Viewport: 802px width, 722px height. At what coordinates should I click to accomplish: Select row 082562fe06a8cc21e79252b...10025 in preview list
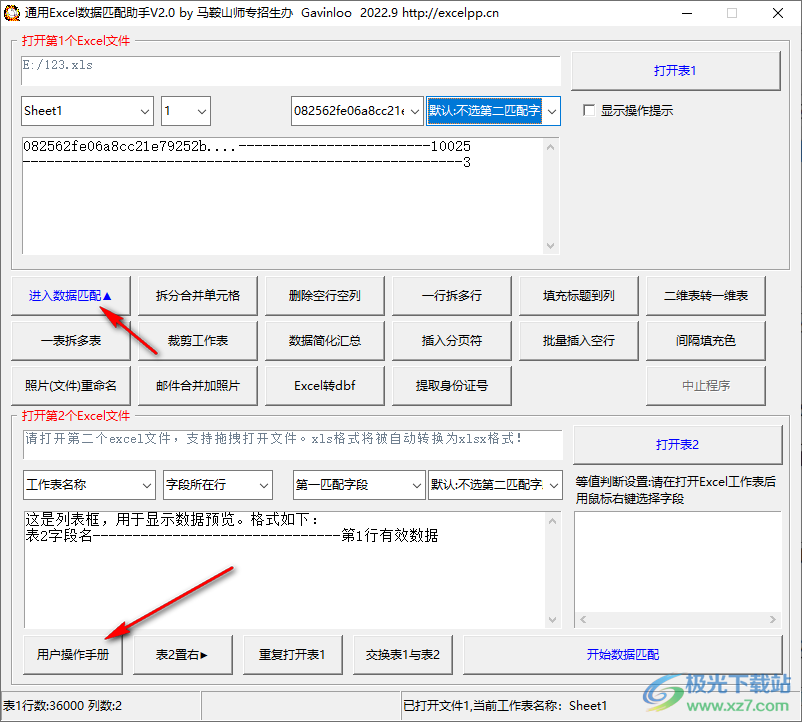coord(247,146)
